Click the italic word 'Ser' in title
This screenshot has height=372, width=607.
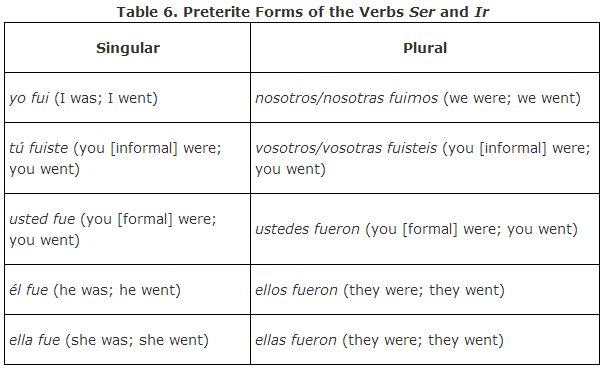(422, 12)
